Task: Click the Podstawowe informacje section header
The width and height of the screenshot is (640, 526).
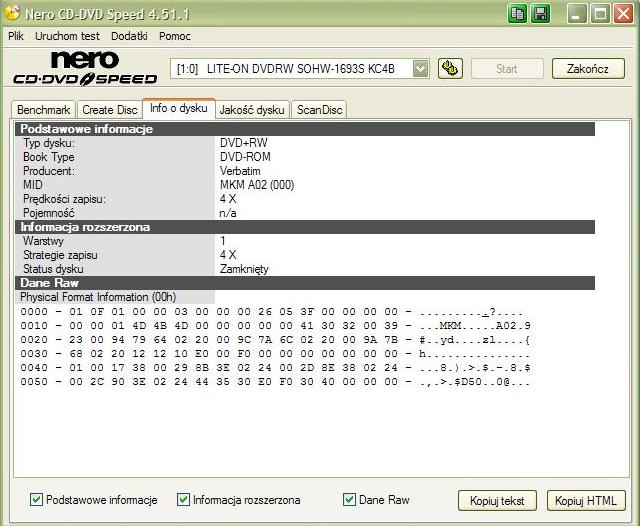Action: [x=305, y=129]
